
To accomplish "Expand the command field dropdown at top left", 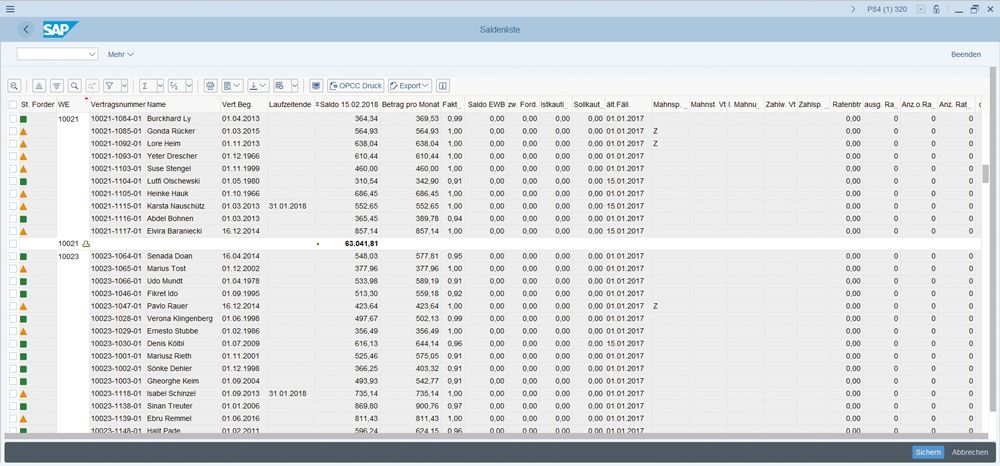I will 92,54.
